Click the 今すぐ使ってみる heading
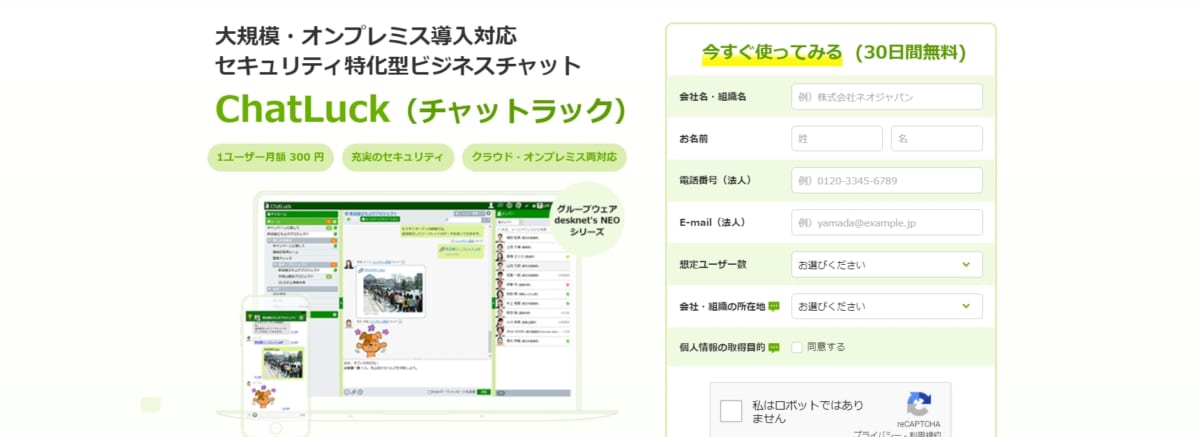Screen dimensions: 1200x437 tap(772, 52)
